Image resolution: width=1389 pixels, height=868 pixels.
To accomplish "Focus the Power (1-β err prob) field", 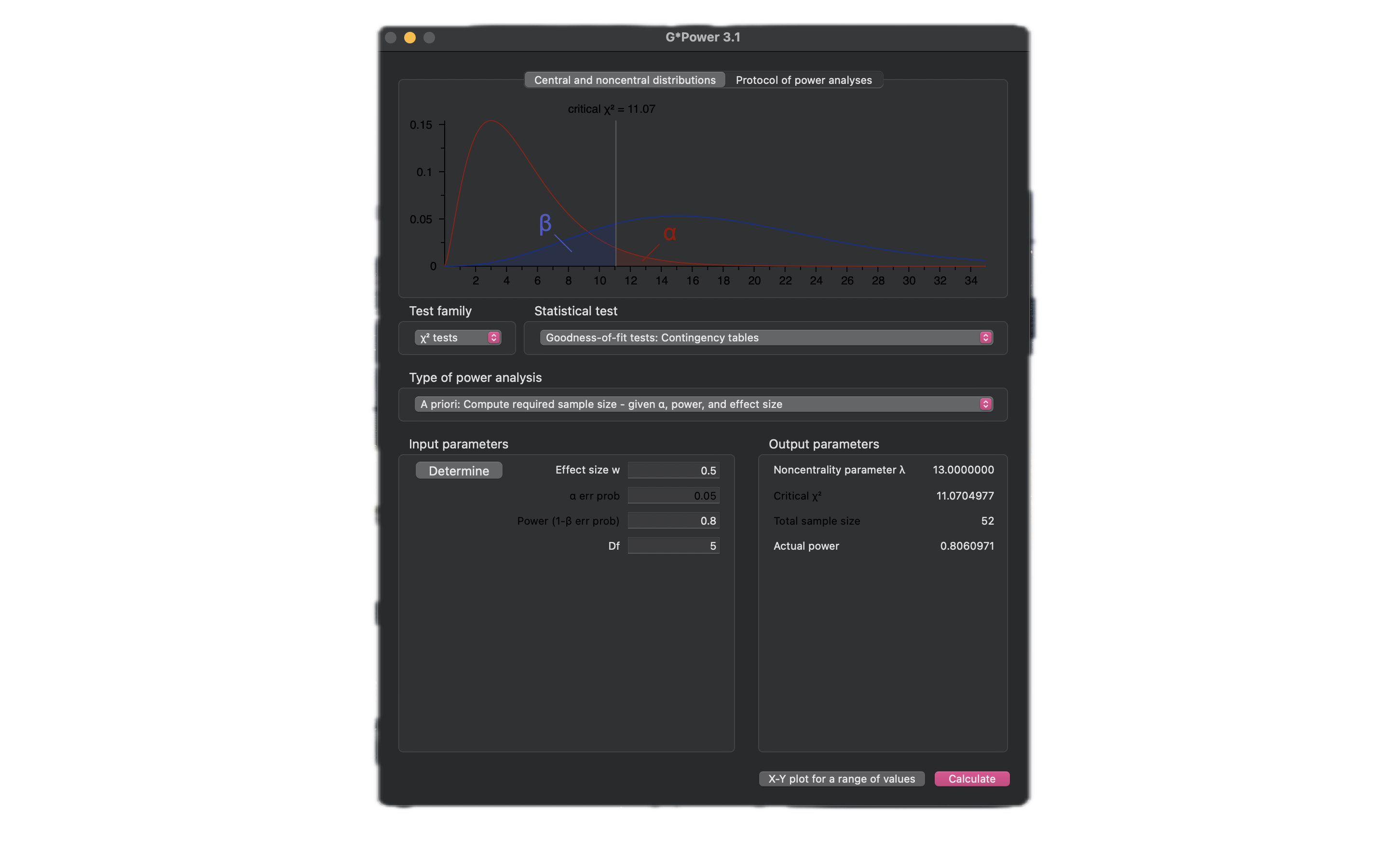I will pyautogui.click(x=673, y=521).
